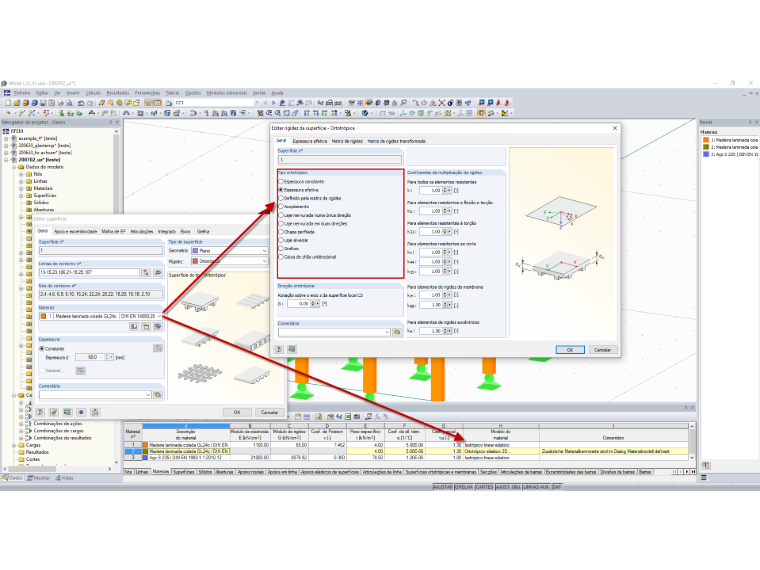This screenshot has width=760, height=570.
Task: Click the comment library icon in Editar superfície dialog
Action: (158, 395)
